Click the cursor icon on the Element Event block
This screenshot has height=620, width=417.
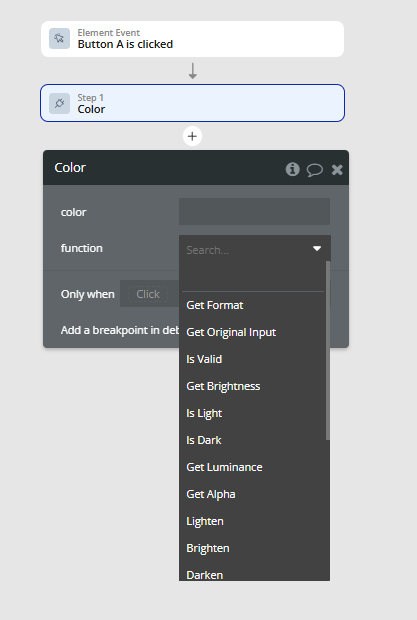(x=60, y=38)
